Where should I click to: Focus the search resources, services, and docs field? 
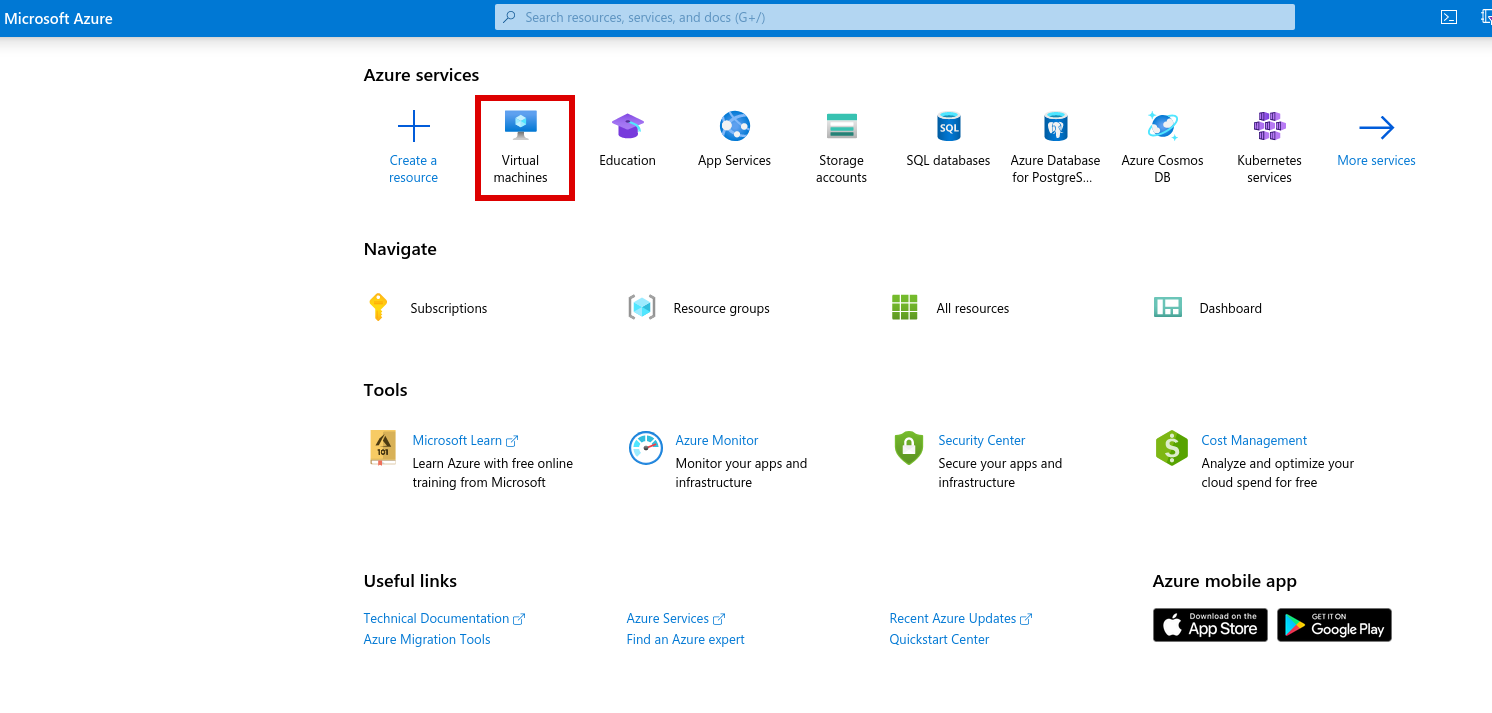coord(894,17)
